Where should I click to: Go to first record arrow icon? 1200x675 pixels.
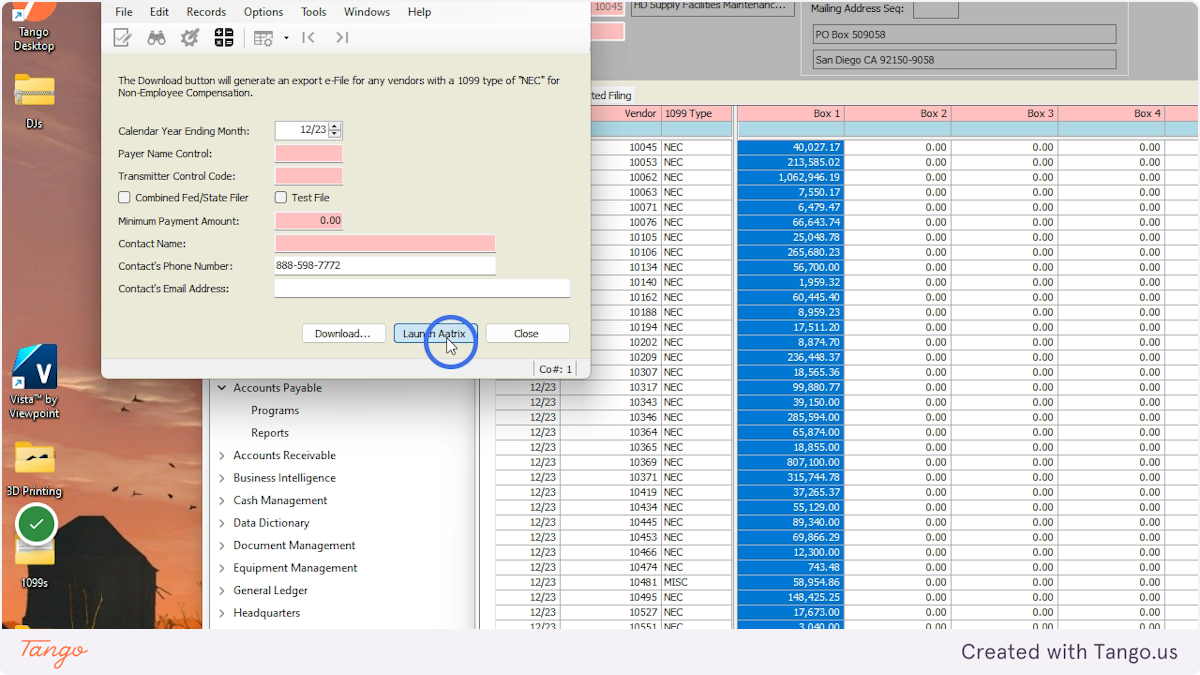[x=309, y=38]
